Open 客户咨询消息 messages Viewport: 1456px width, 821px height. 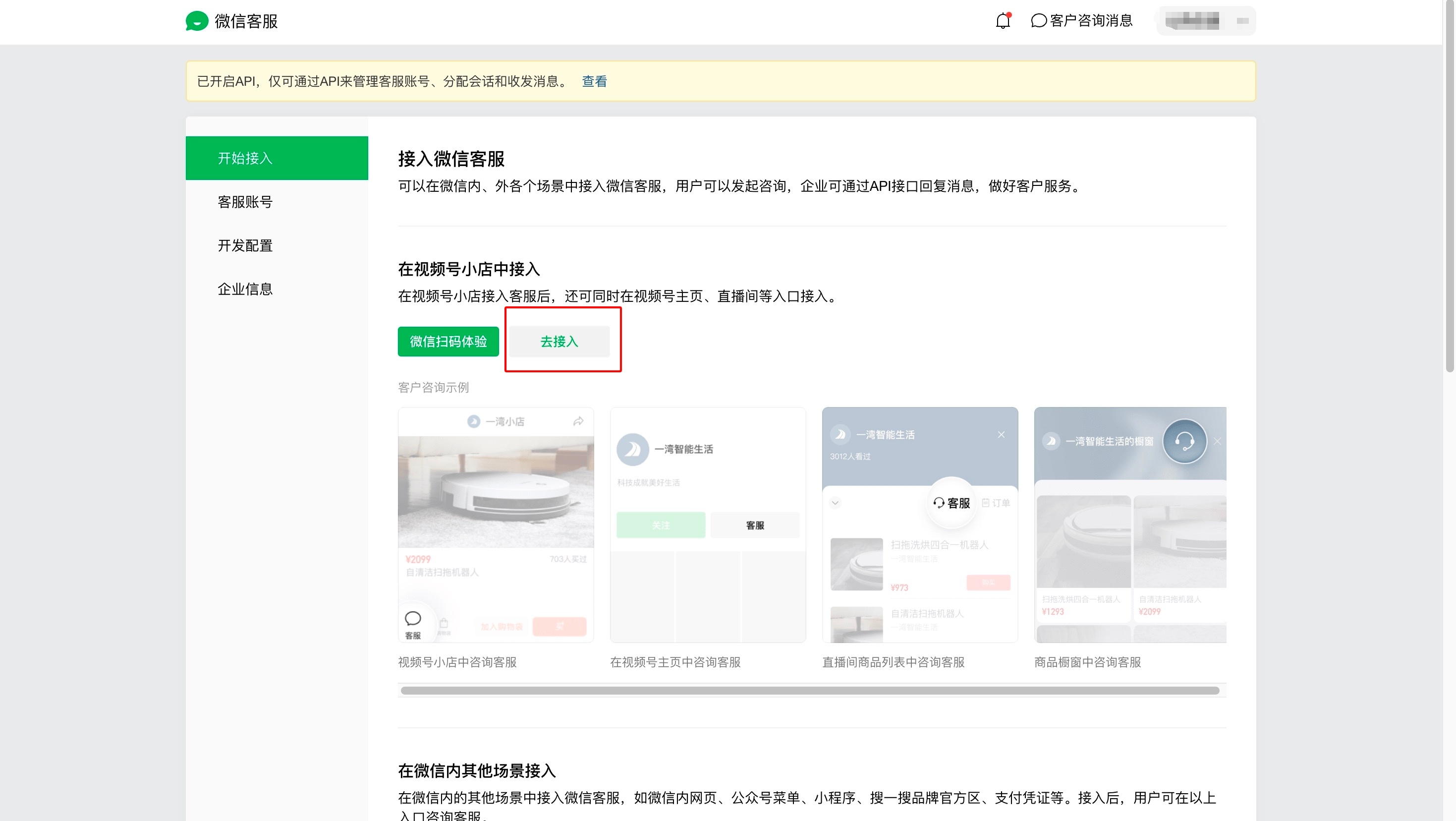pyautogui.click(x=1082, y=21)
